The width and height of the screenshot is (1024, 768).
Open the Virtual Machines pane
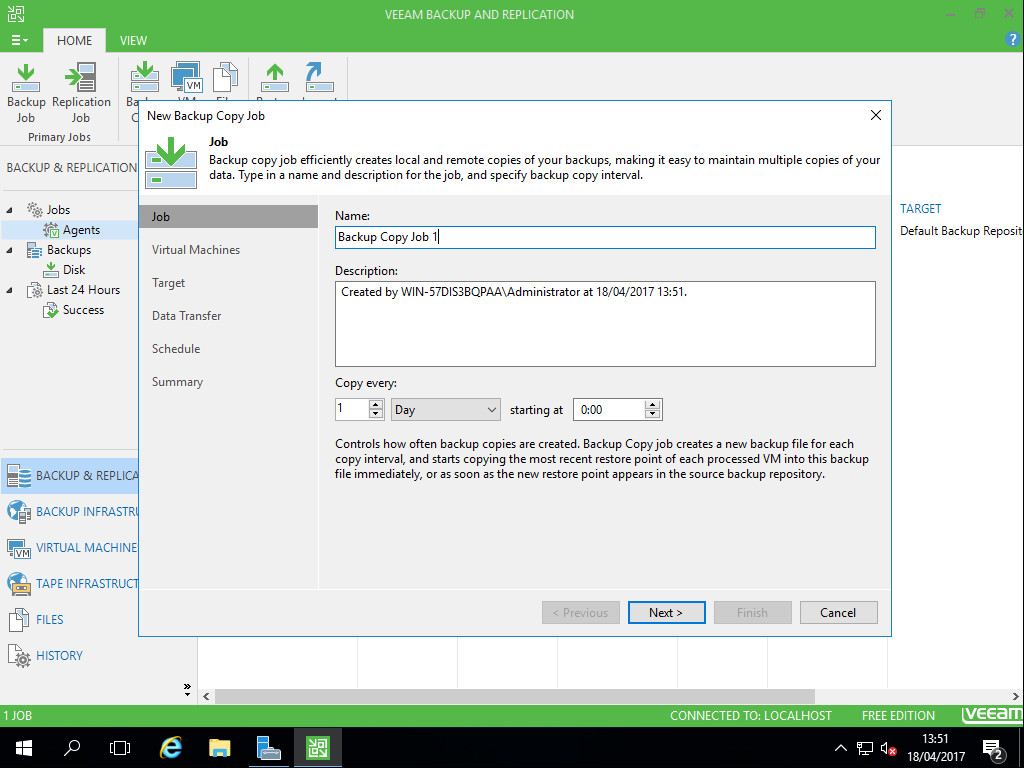click(x=71, y=548)
